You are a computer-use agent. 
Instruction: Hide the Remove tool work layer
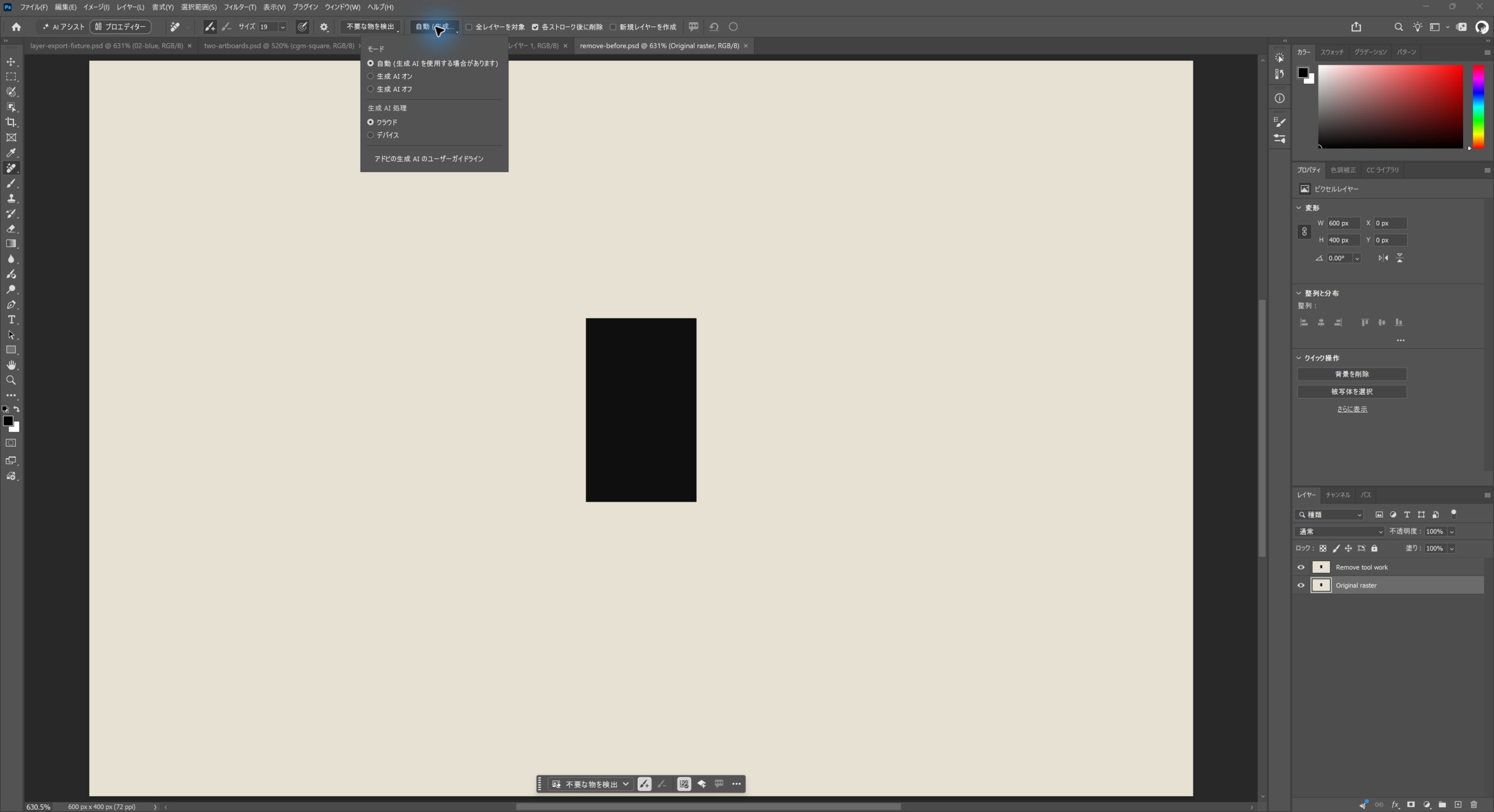pyautogui.click(x=1301, y=567)
